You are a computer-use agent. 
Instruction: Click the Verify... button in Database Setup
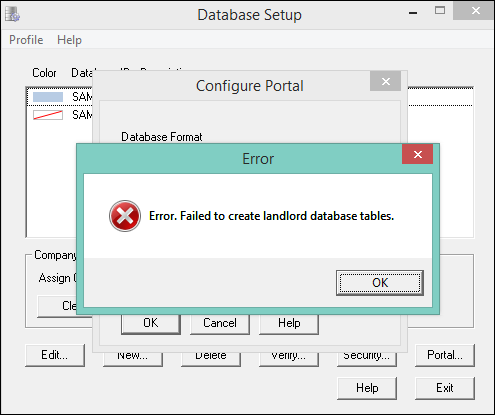[x=289, y=359]
